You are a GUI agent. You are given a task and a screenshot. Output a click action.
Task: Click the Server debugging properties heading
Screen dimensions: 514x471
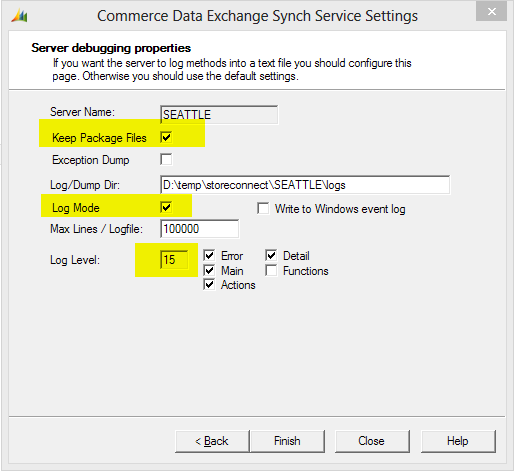pyautogui.click(x=111, y=48)
